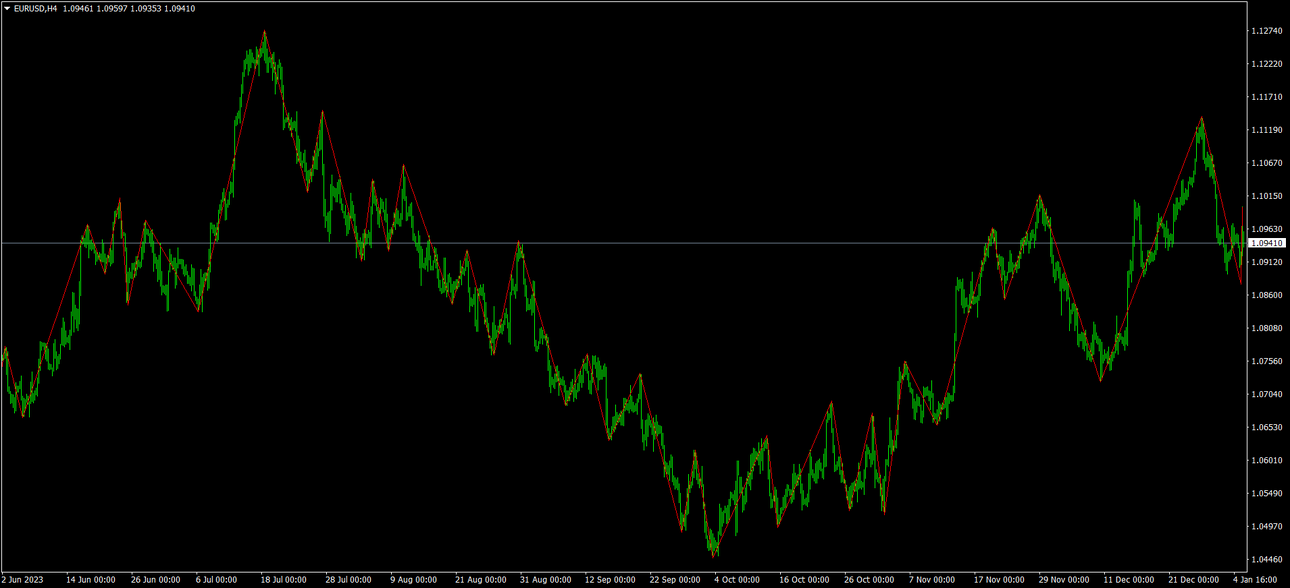Click the 9 Aug 00:00 time label

[414, 579]
